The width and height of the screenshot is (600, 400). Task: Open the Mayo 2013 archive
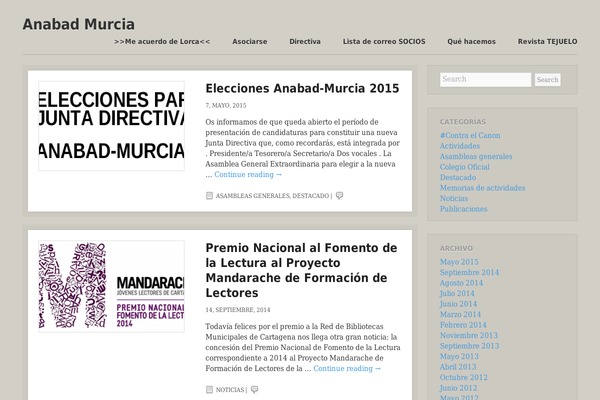(x=459, y=357)
